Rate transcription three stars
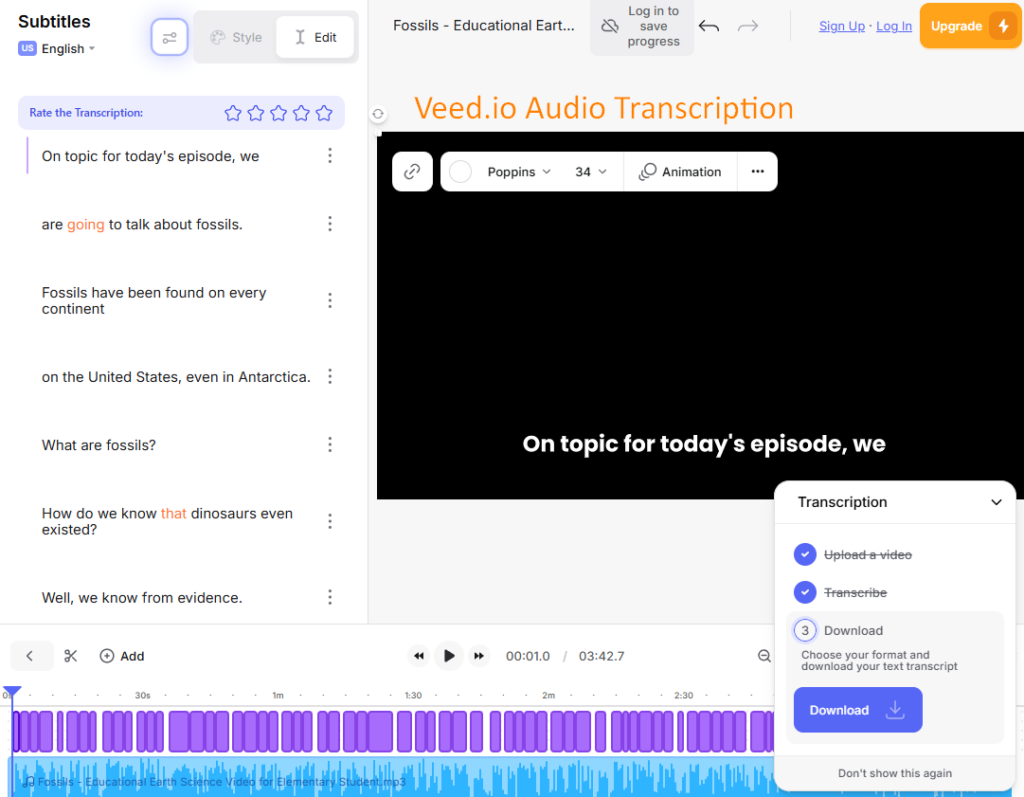Viewport: 1024px width, 797px height. (278, 113)
